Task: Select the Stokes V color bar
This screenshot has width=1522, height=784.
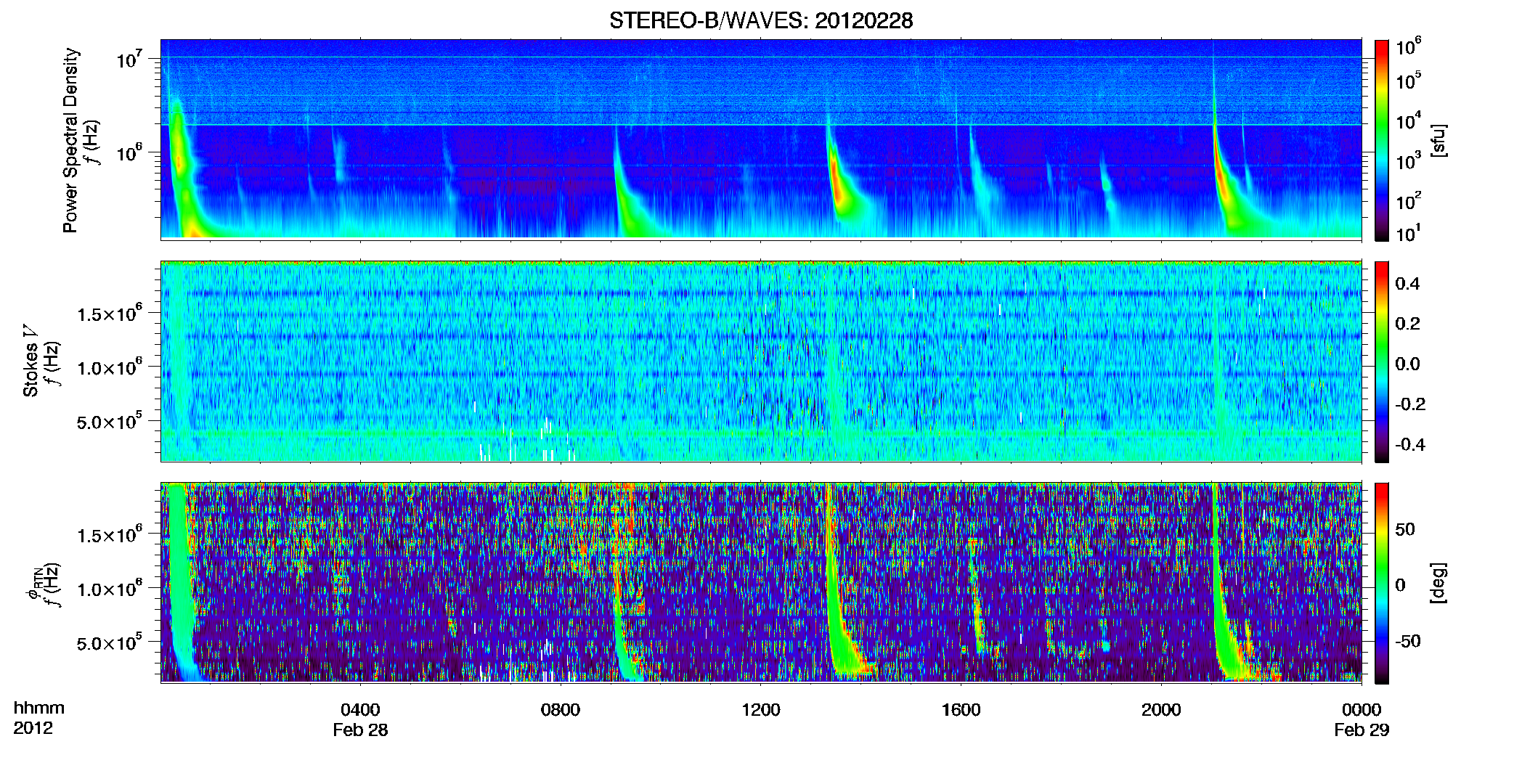Action: coord(1382,362)
